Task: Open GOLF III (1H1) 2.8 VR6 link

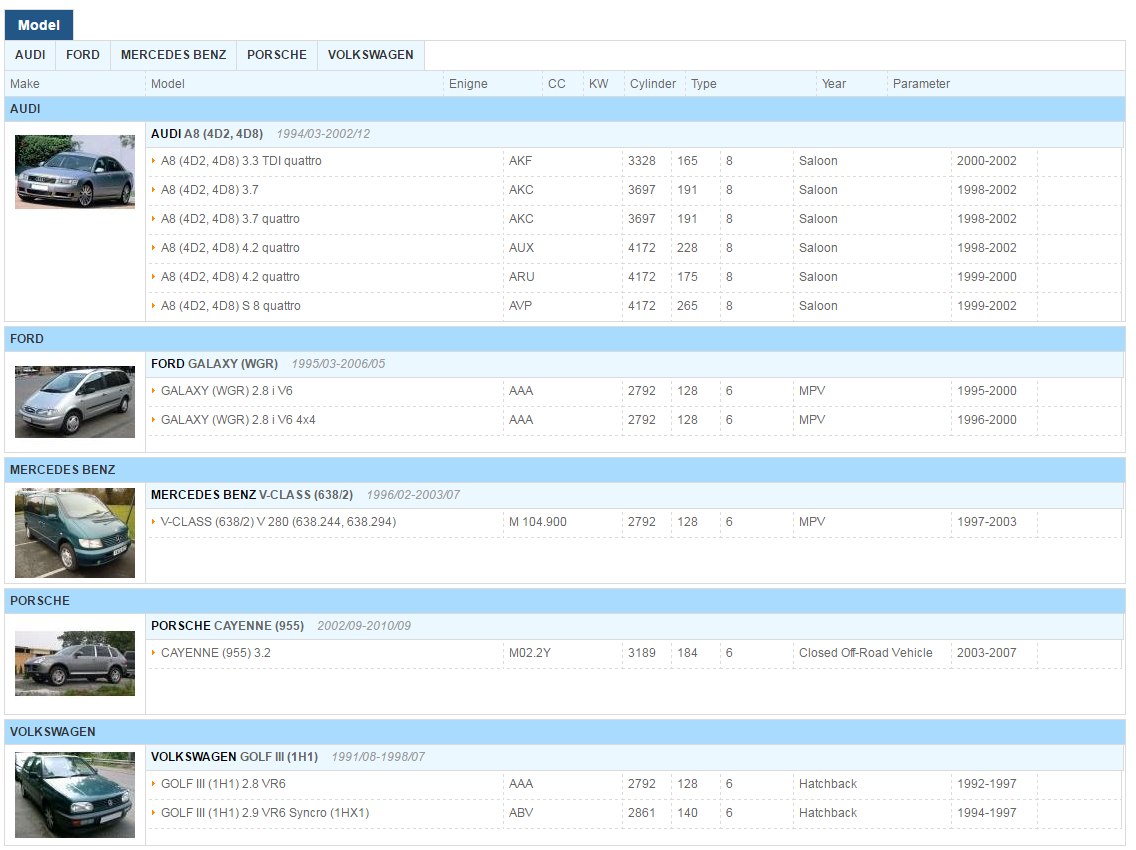Action: coord(223,784)
